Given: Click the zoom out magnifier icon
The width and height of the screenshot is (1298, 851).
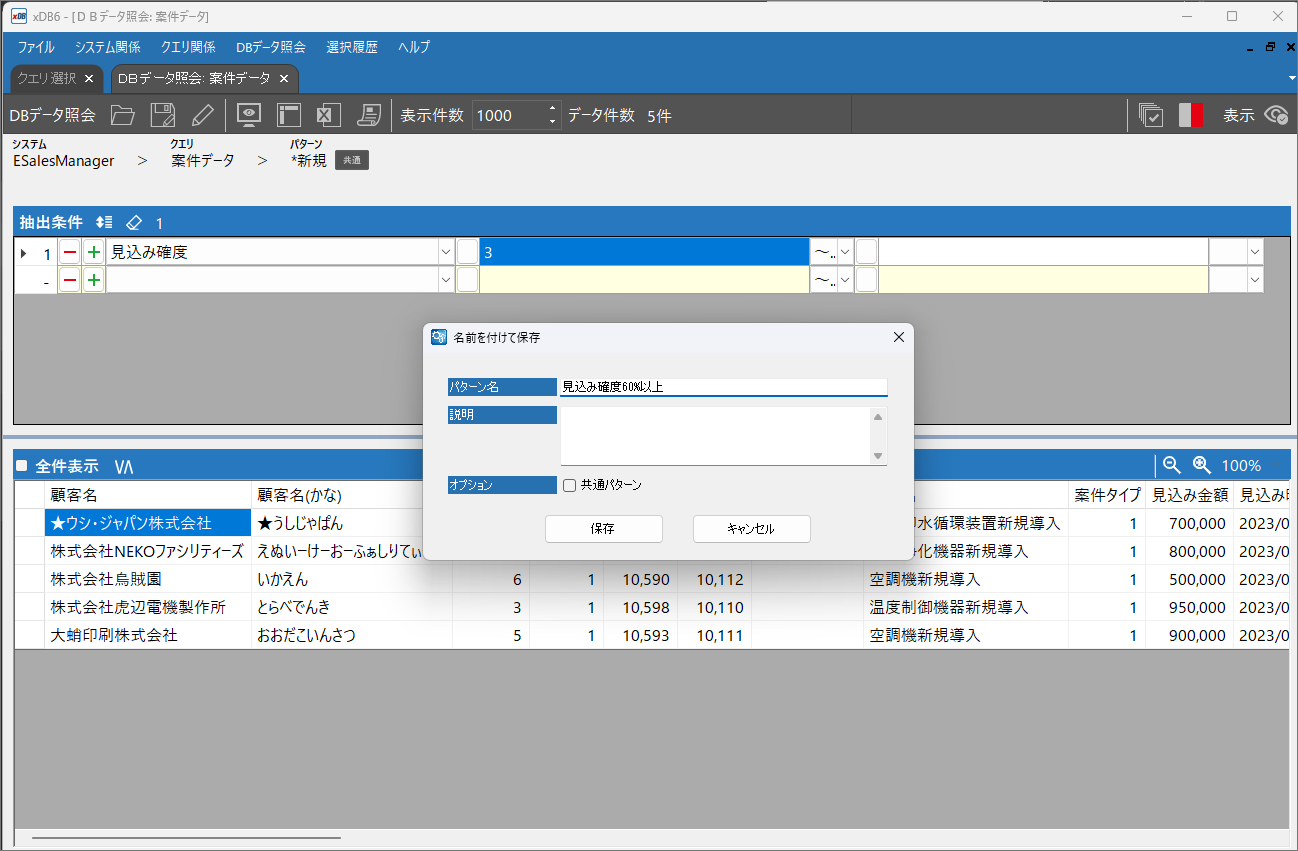Looking at the screenshot, I should (x=1172, y=465).
